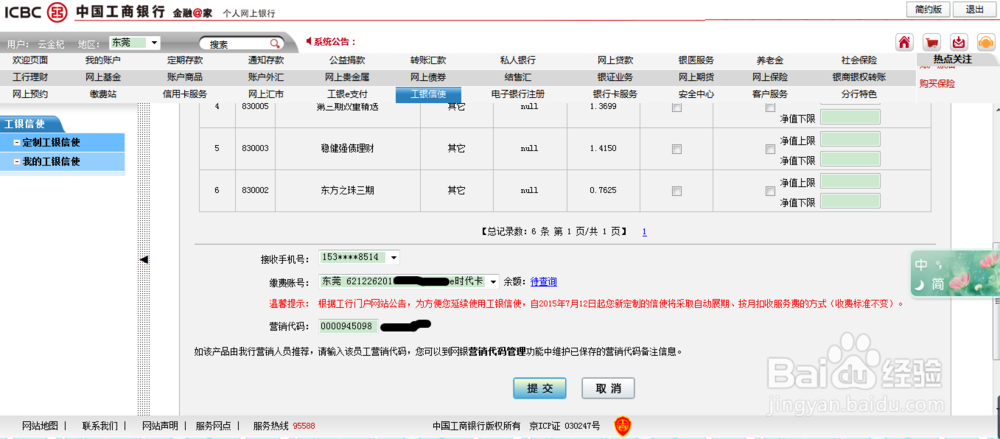Open the 服务网点 footer link
The image size is (1000, 439).
coord(213,426)
